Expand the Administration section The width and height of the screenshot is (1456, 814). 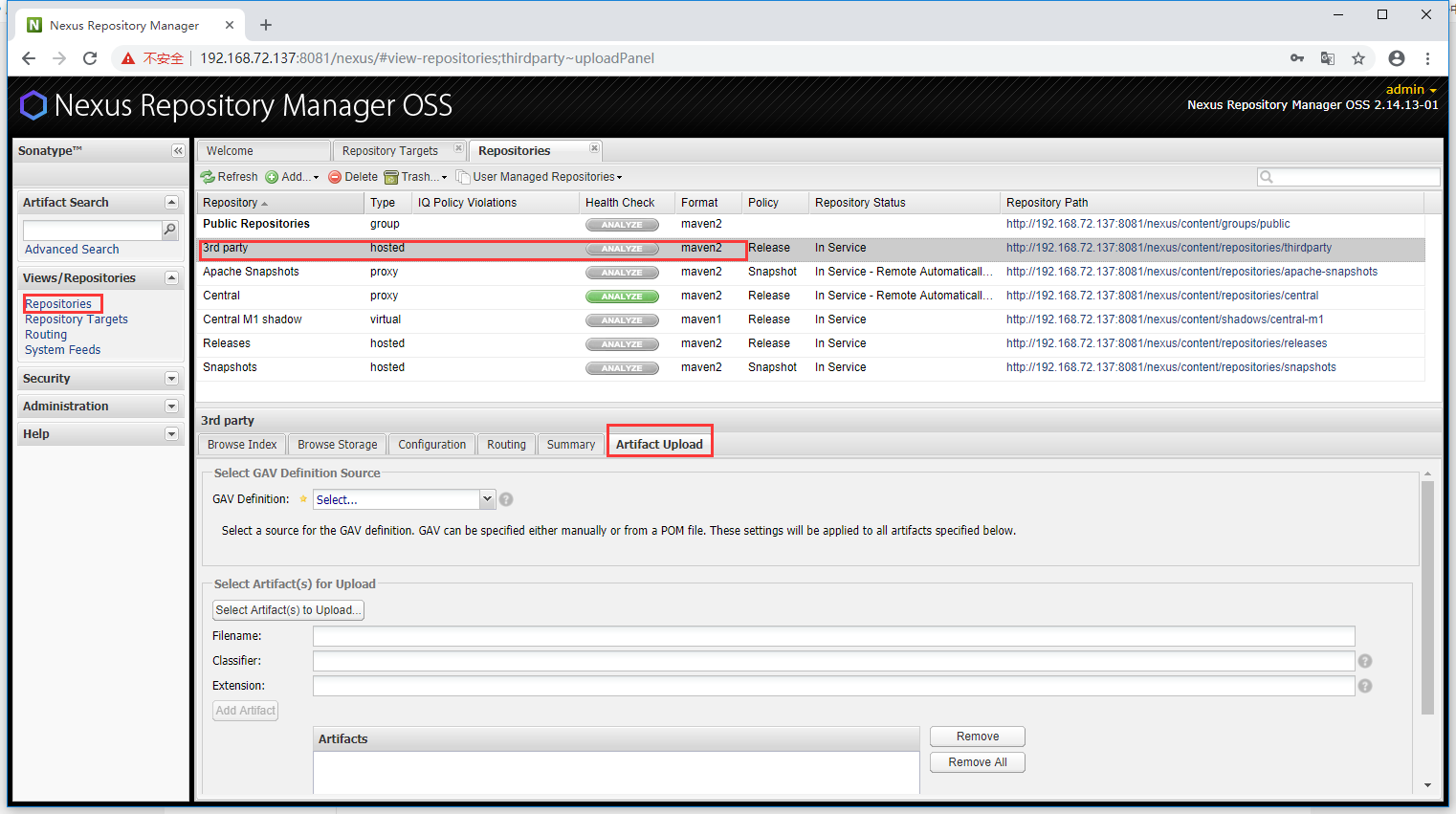coord(171,407)
